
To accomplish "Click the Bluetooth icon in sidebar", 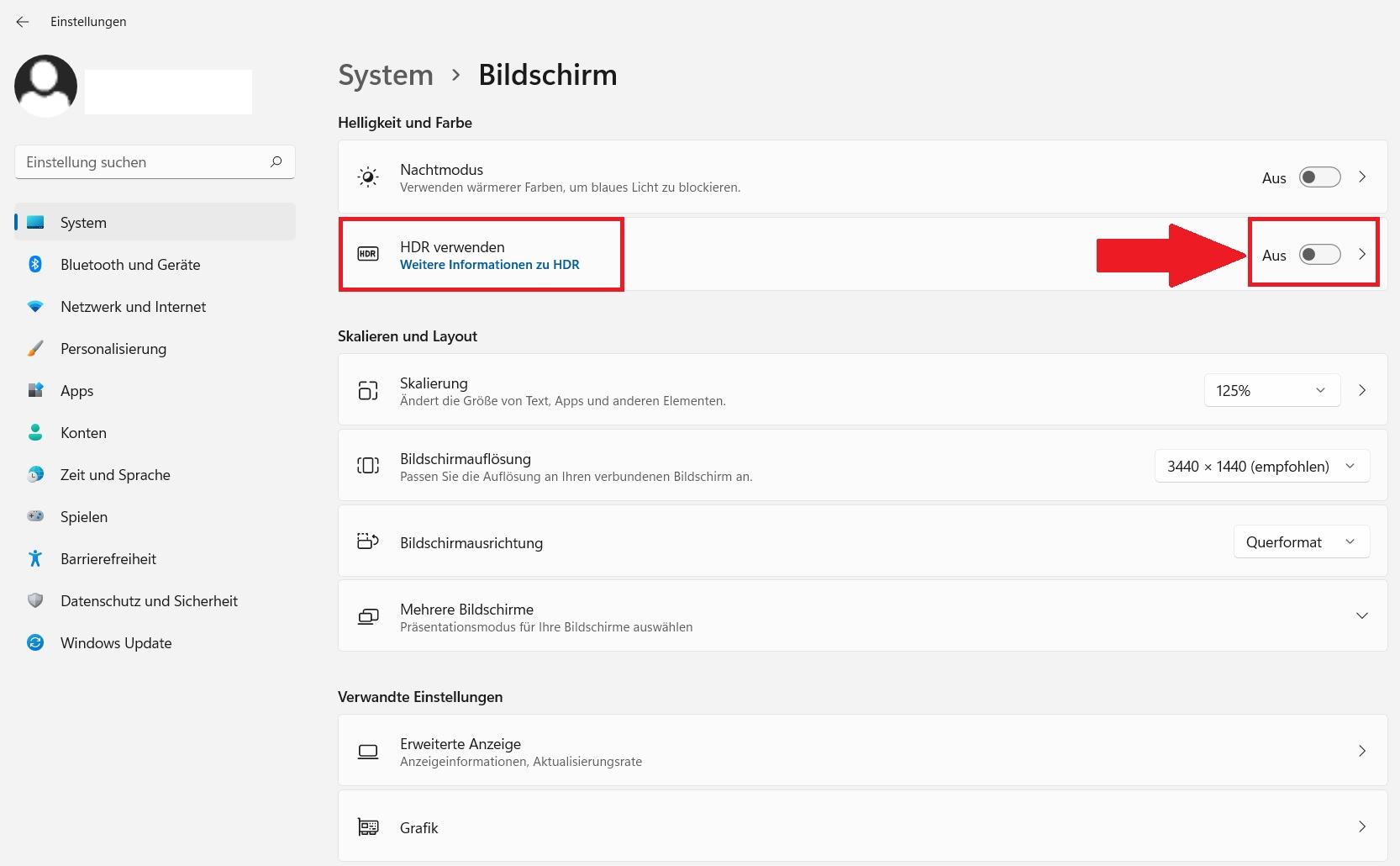I will pos(35,265).
